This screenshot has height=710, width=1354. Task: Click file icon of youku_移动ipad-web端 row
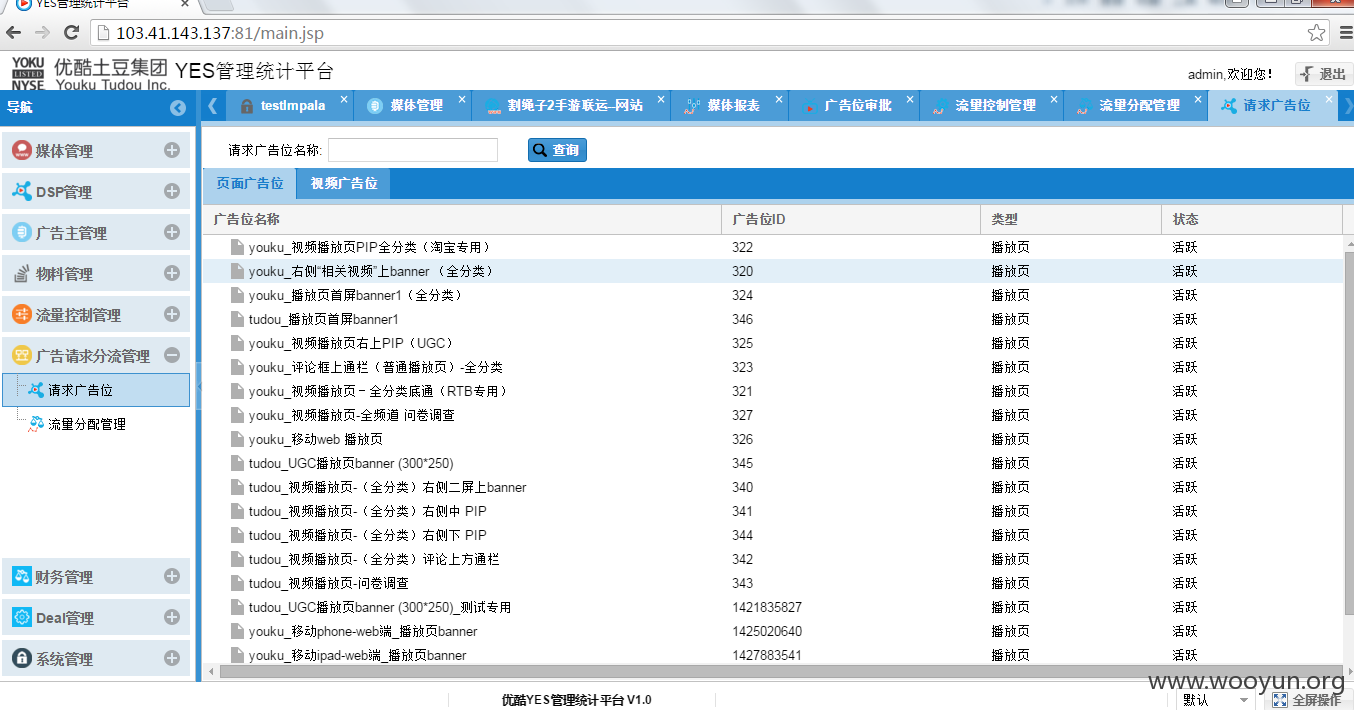point(237,655)
